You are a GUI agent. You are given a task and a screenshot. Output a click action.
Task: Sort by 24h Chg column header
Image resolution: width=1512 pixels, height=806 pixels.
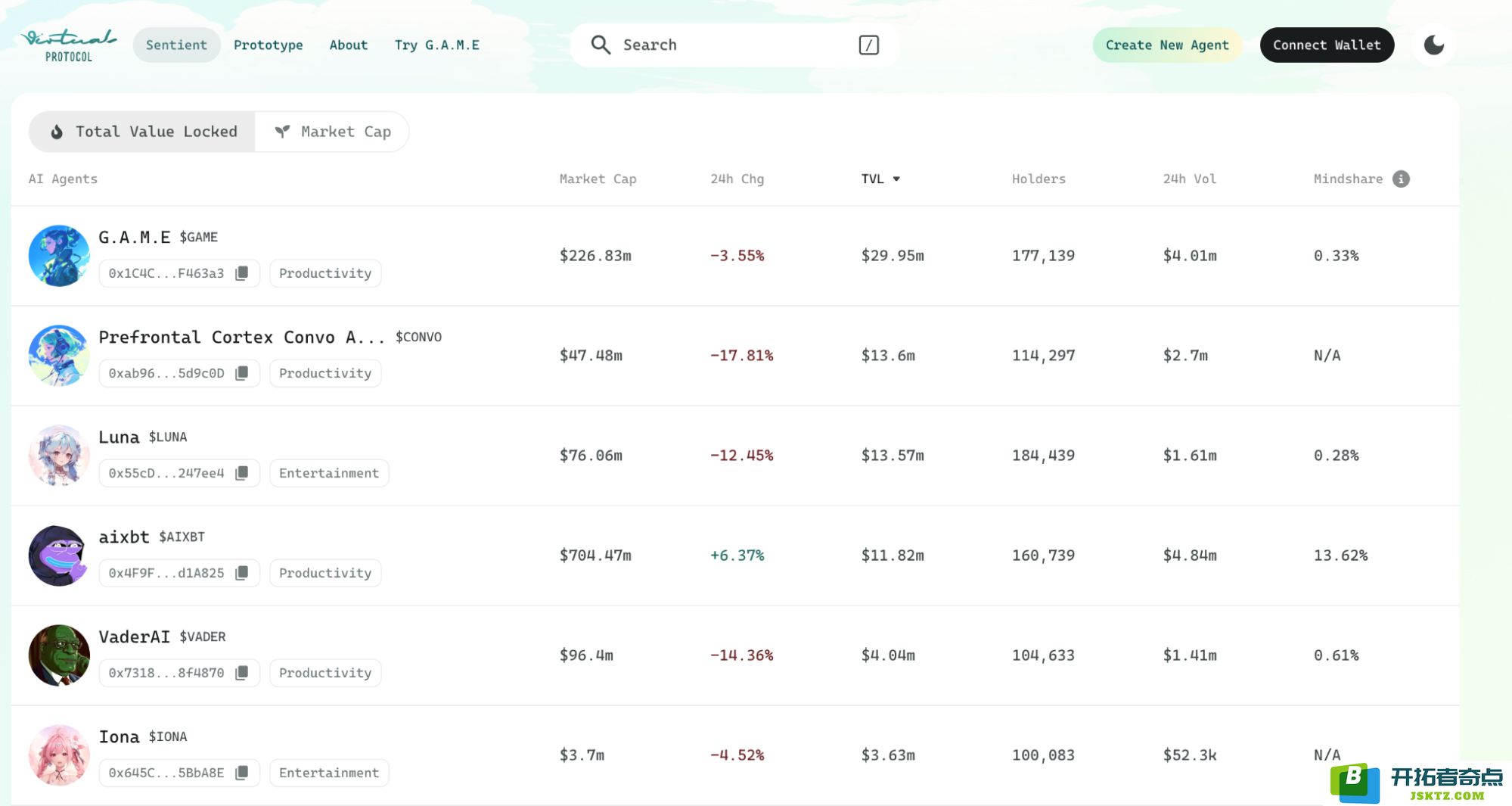click(737, 179)
